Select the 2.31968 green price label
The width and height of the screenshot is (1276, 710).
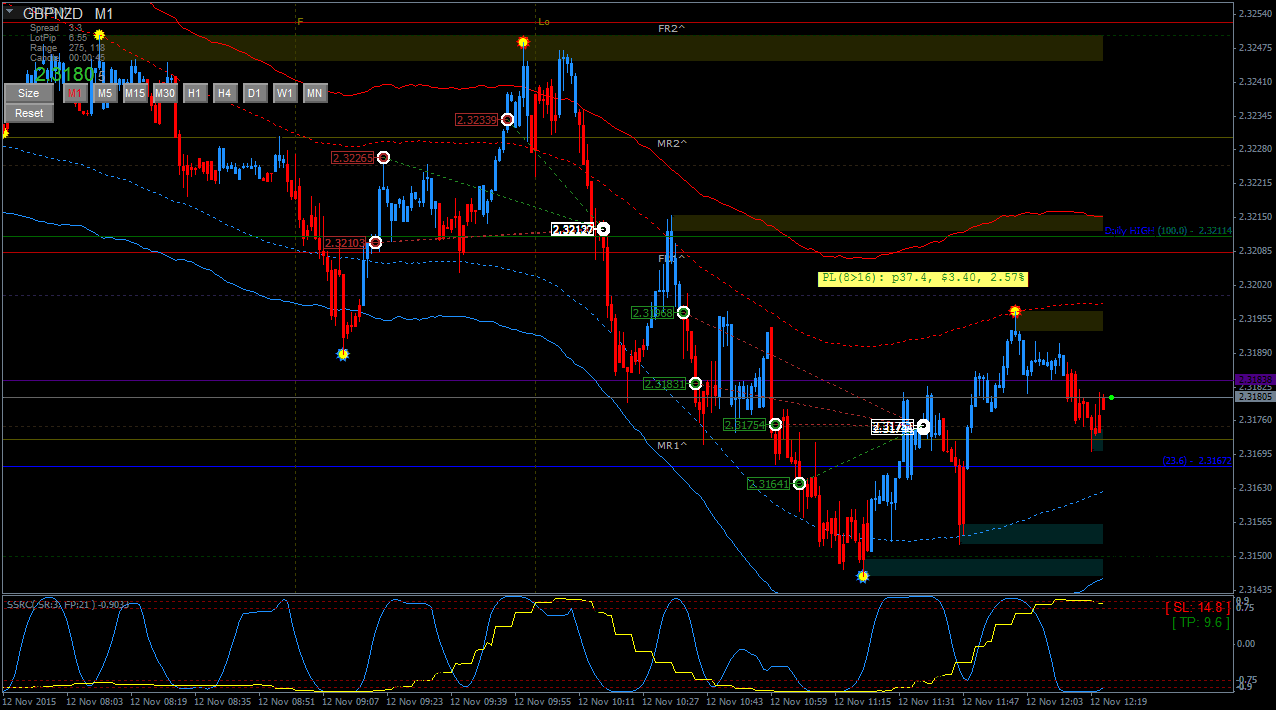(x=652, y=313)
